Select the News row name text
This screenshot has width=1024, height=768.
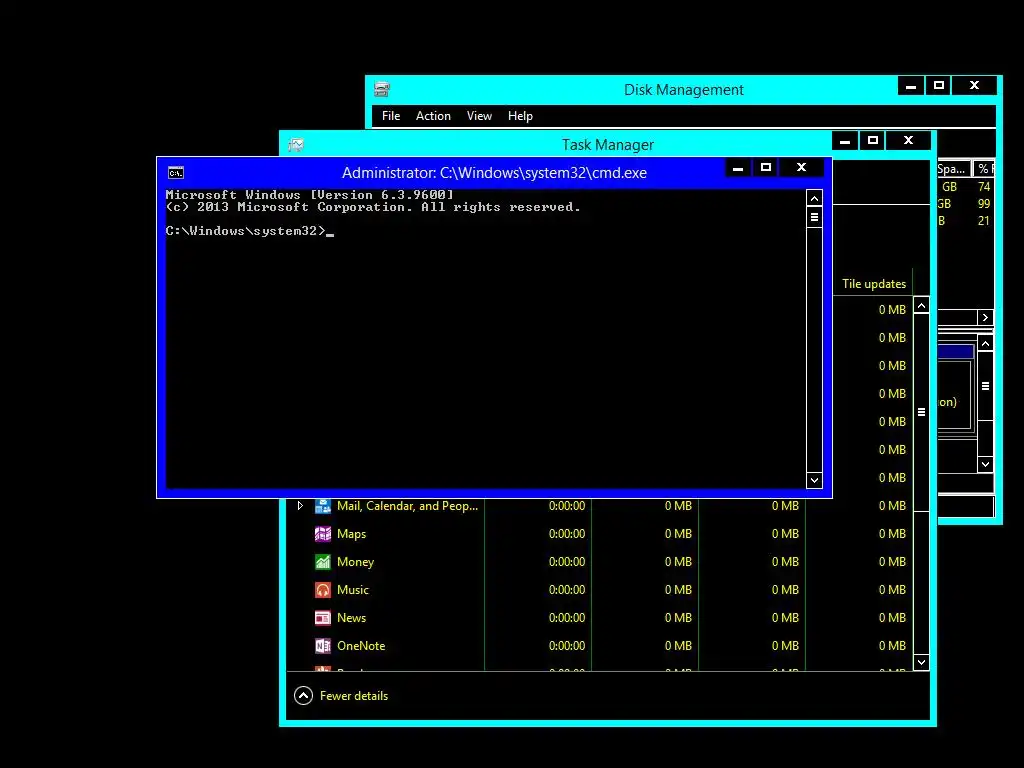351,618
